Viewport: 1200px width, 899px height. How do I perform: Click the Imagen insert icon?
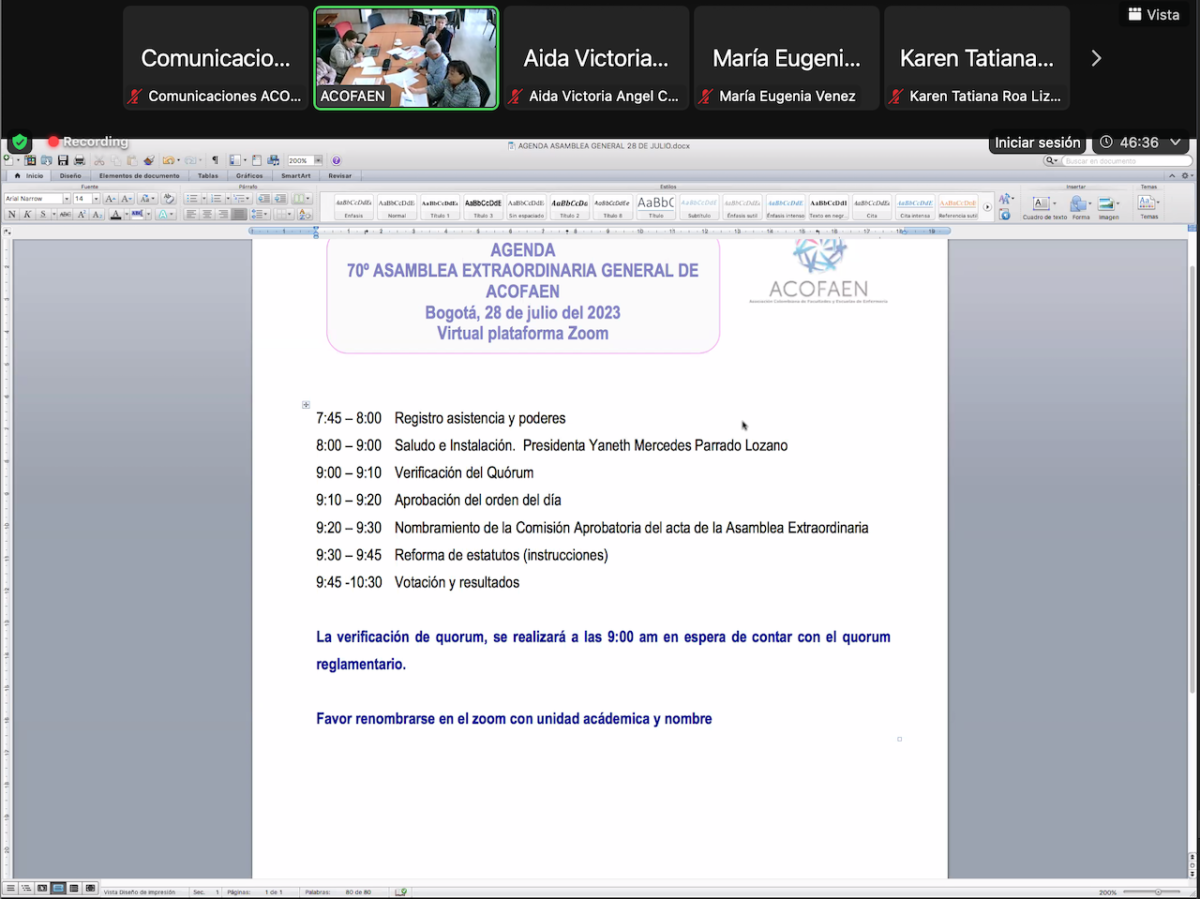coord(1108,205)
